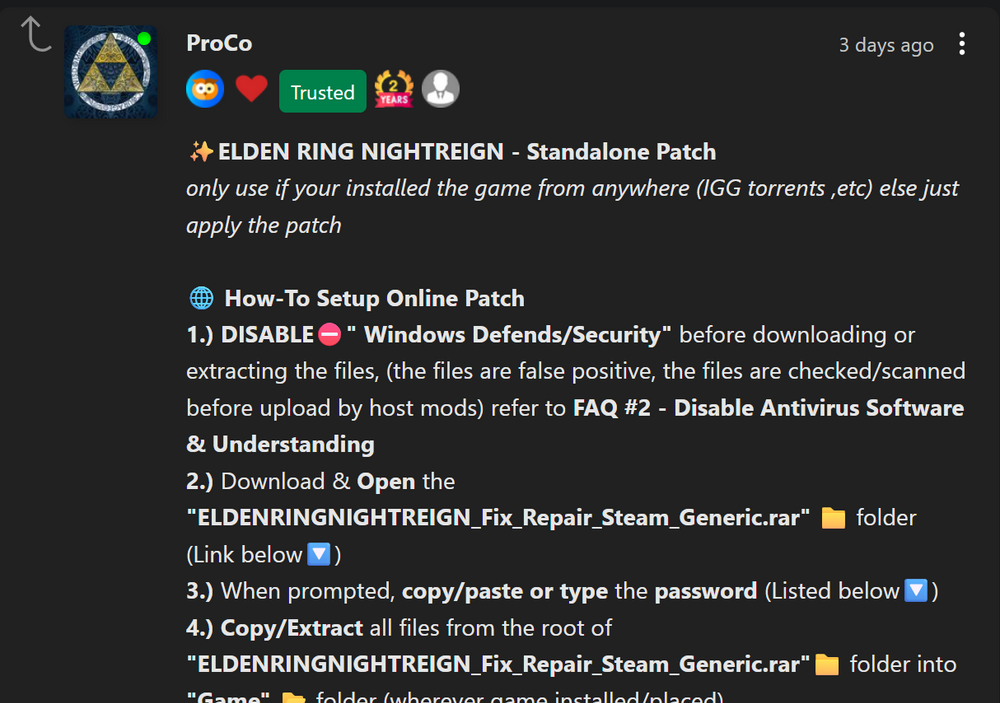Screen dimensions: 1000x703
Task: Click the globe icon beside How-To Setup
Action: pos(202,298)
